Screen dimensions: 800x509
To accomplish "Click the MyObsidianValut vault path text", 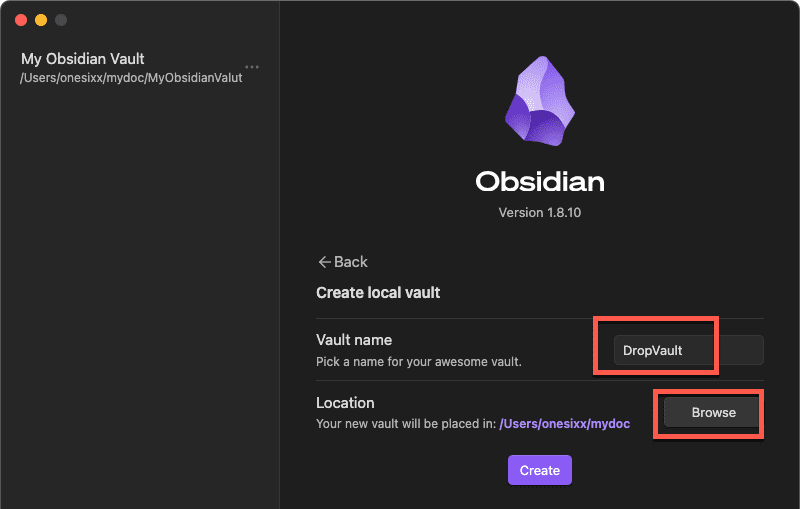I will [x=131, y=78].
